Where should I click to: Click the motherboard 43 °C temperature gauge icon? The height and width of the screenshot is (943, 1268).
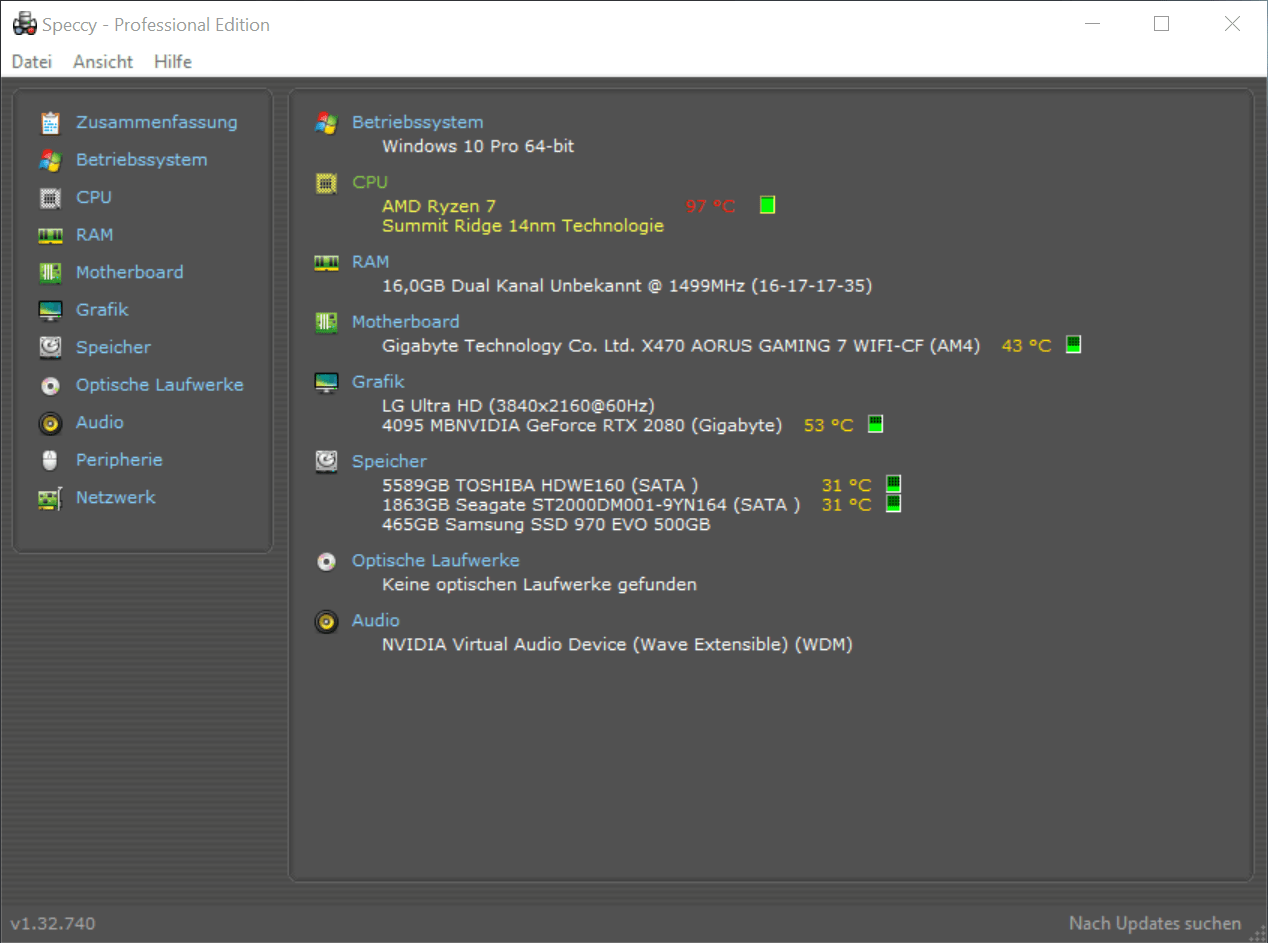coord(1073,345)
